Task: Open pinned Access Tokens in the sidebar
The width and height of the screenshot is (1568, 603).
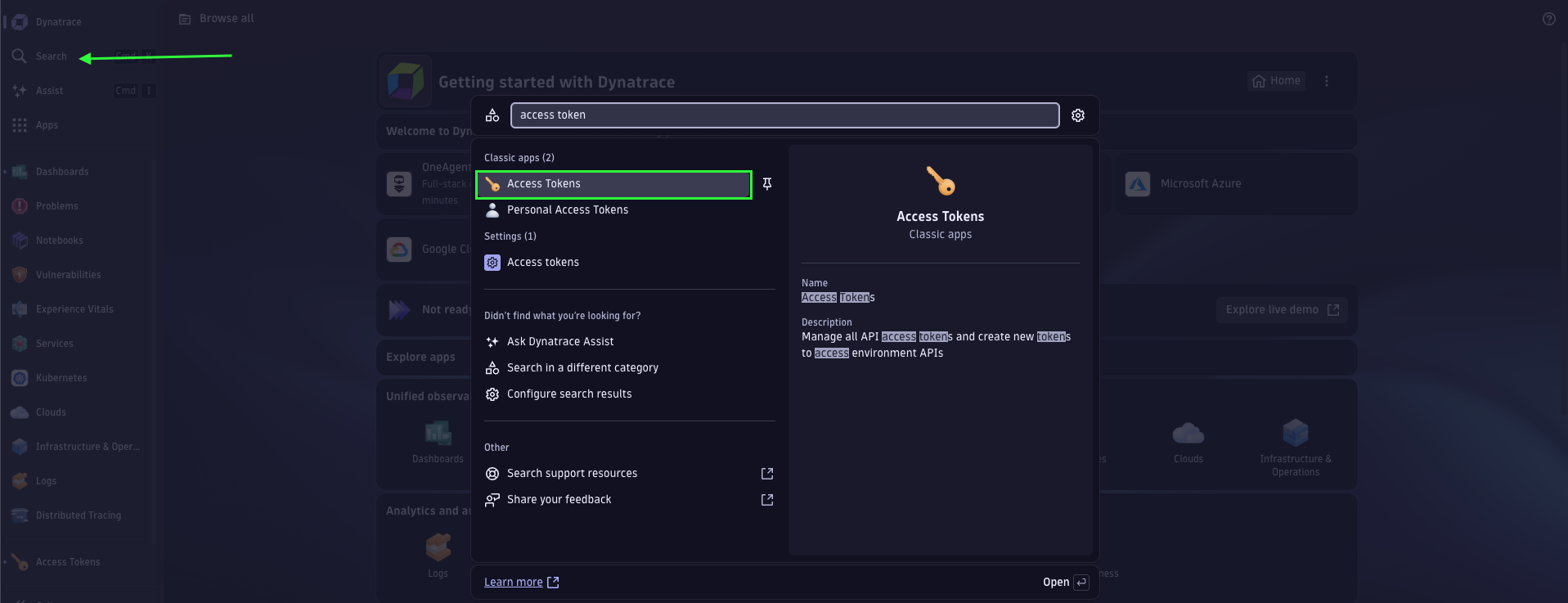Action: click(x=68, y=562)
